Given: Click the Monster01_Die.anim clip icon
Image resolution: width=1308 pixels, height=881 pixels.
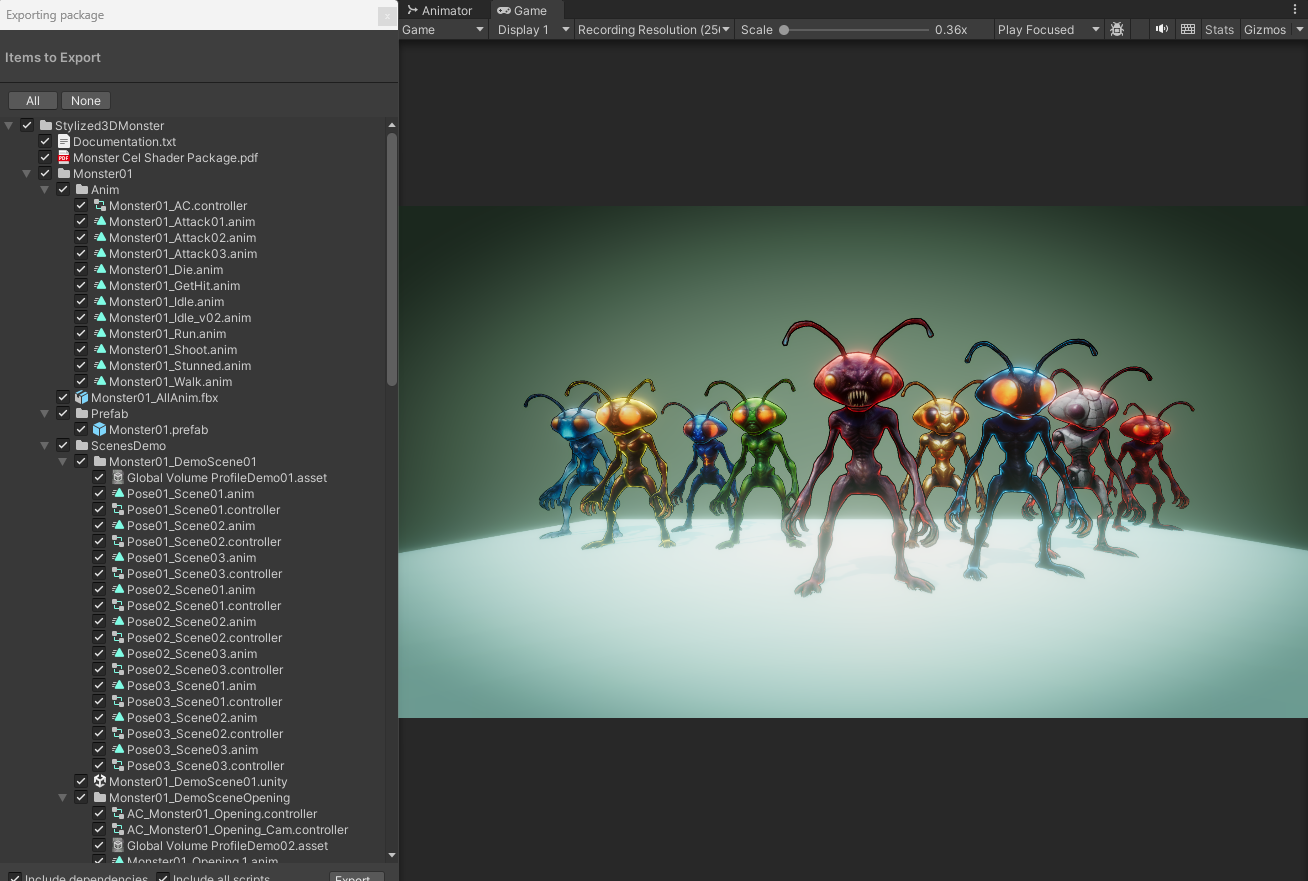Looking at the screenshot, I should coord(100,270).
